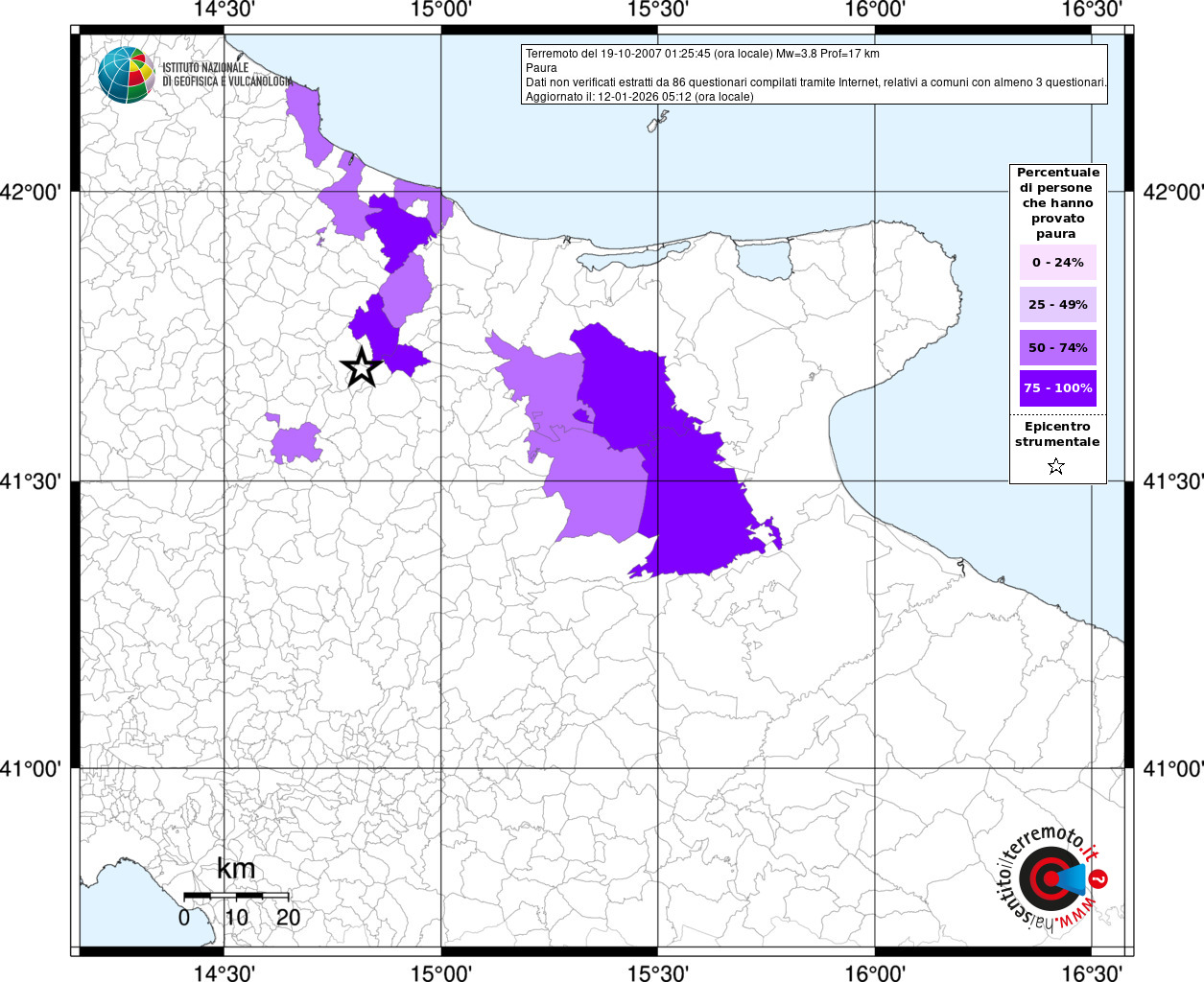
Task: Click the light blue lake near the northern coast
Action: pos(763,259)
